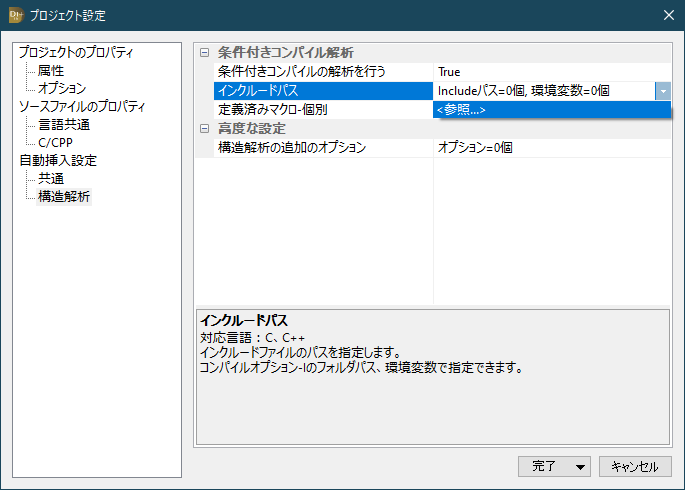This screenshot has width=685, height=490.
Task: Select 構造解析 in the tree
Action: pyautogui.click(x=63, y=197)
